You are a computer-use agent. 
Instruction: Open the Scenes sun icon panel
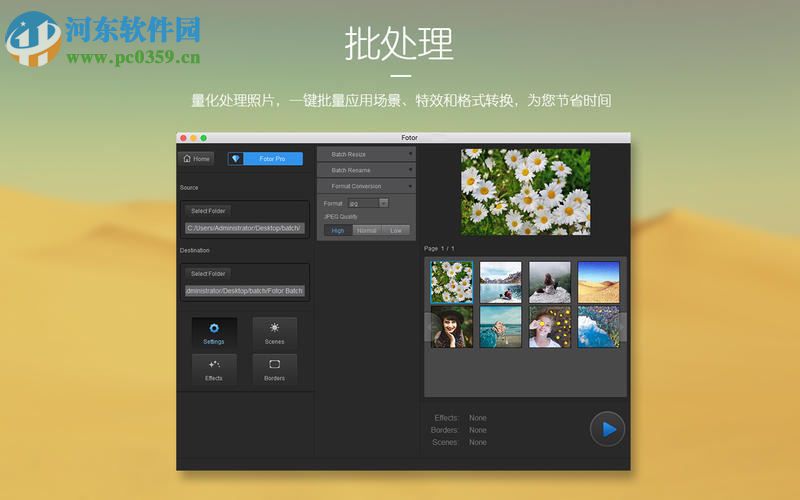click(274, 333)
